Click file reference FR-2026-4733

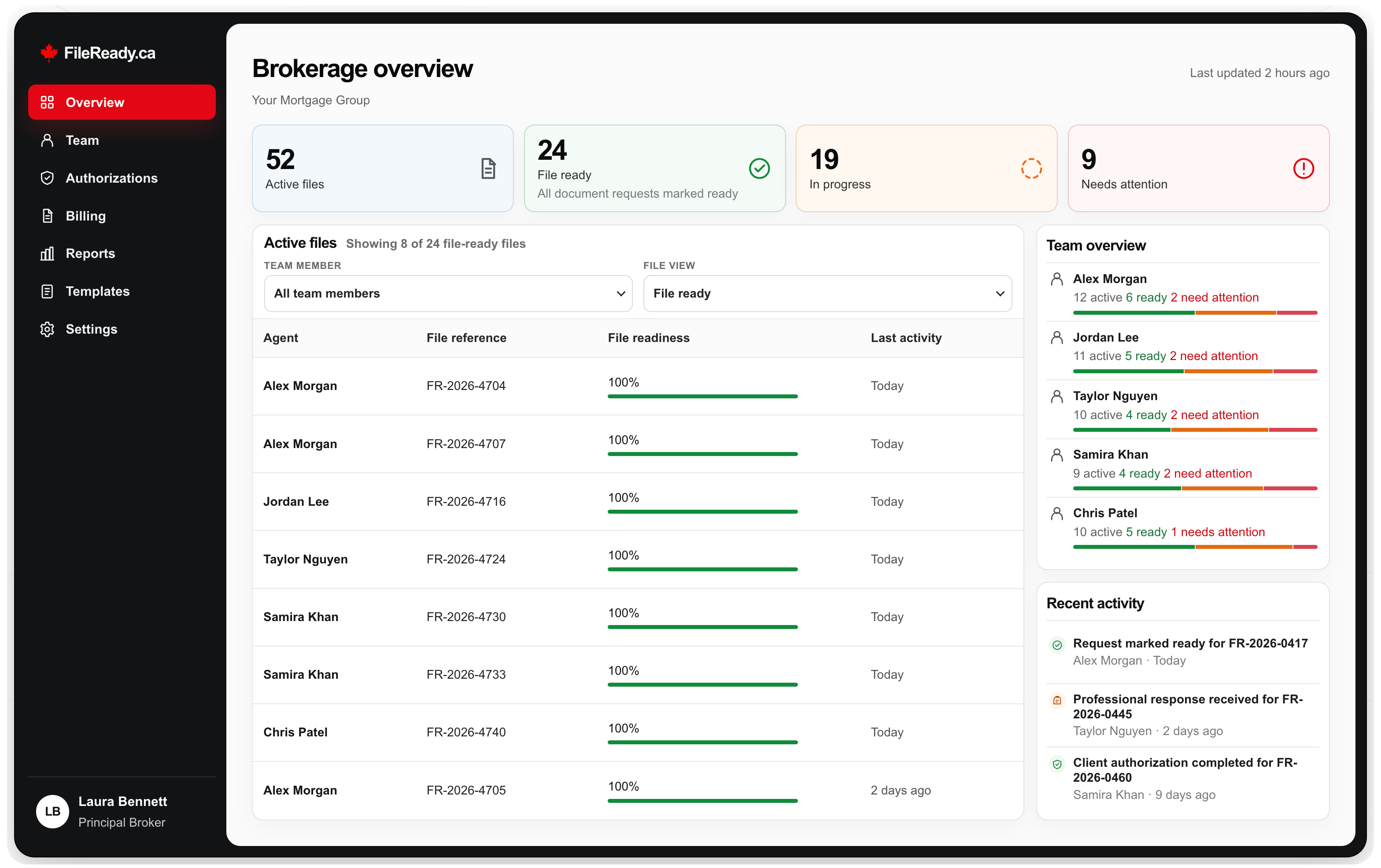465,674
